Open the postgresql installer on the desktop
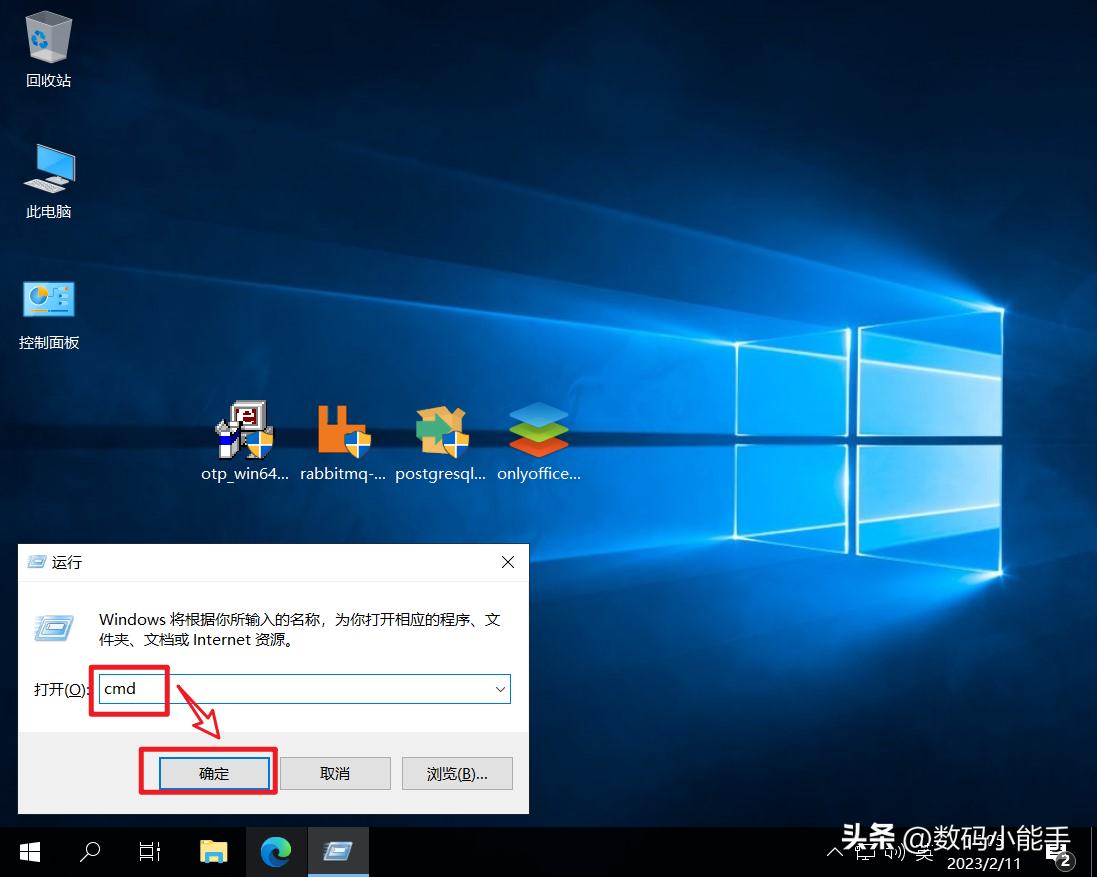Viewport: 1097px width, 877px height. click(440, 432)
